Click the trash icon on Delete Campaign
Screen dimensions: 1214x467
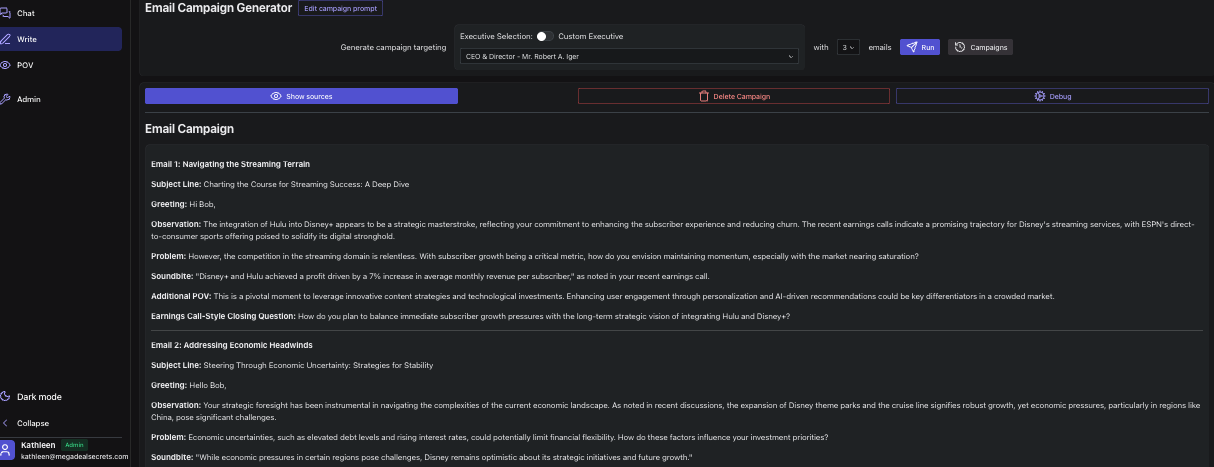pyautogui.click(x=704, y=96)
